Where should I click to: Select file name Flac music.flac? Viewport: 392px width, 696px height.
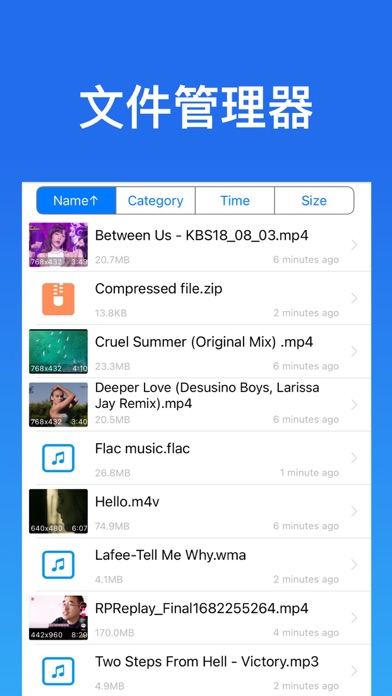(142, 448)
